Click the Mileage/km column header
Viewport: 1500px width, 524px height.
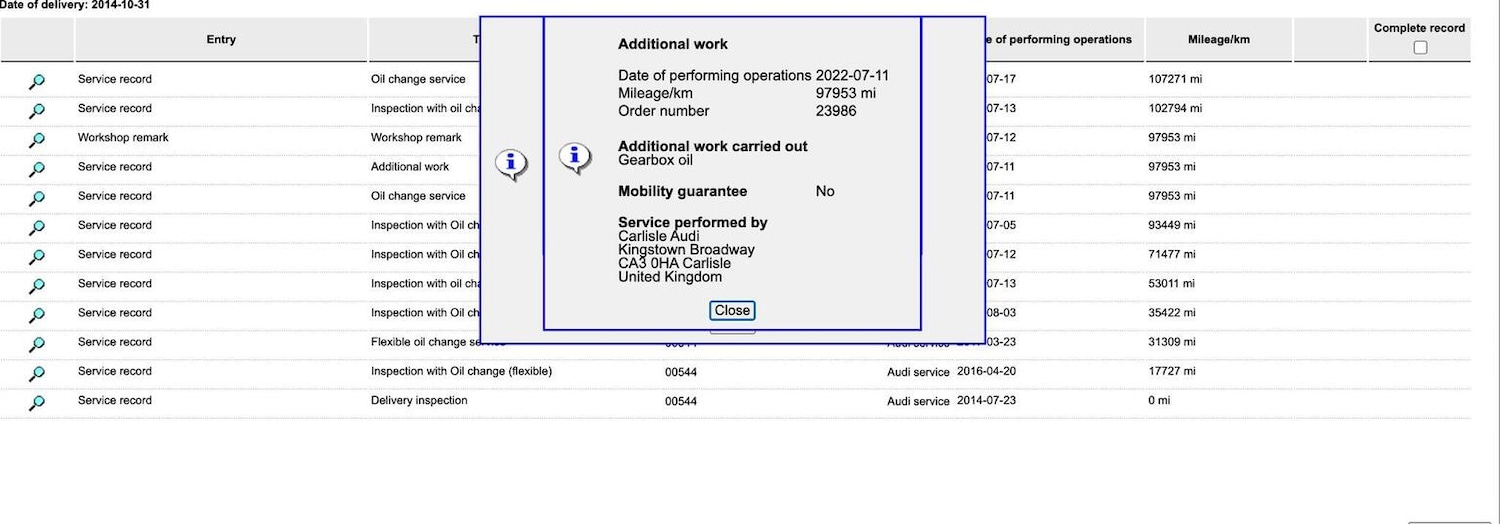tap(1218, 40)
